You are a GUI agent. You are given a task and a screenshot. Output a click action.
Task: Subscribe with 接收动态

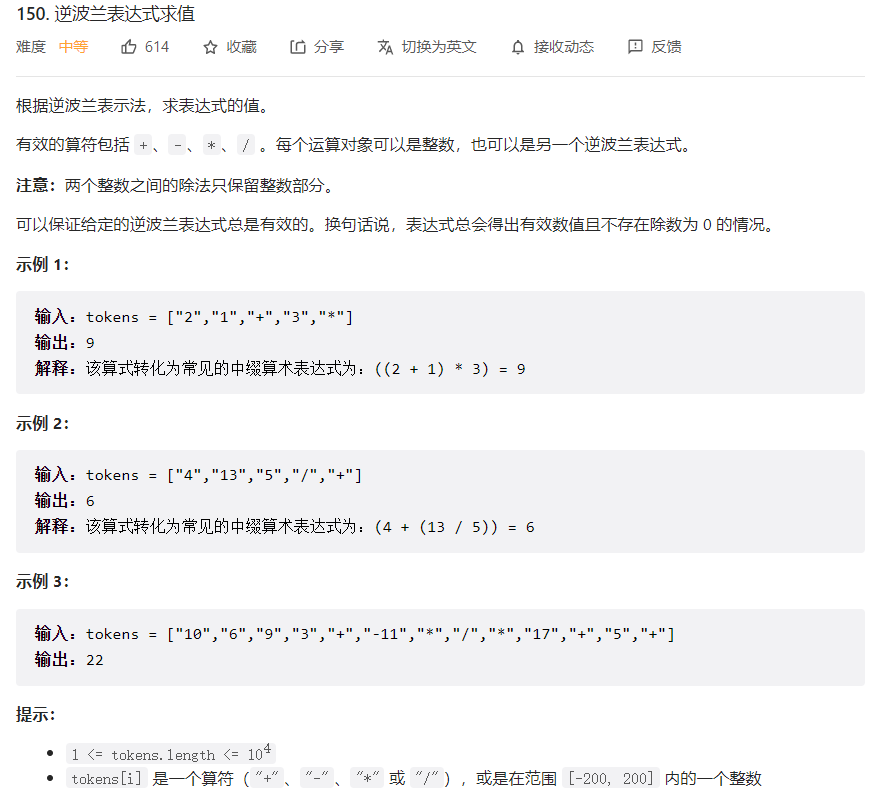tap(564, 47)
